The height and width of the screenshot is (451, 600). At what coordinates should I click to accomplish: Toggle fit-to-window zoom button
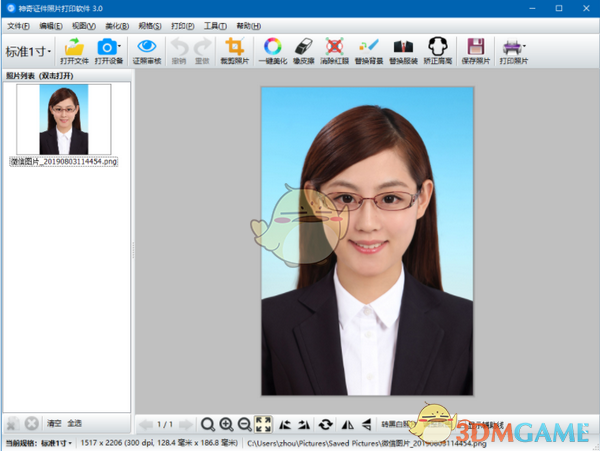coord(264,424)
